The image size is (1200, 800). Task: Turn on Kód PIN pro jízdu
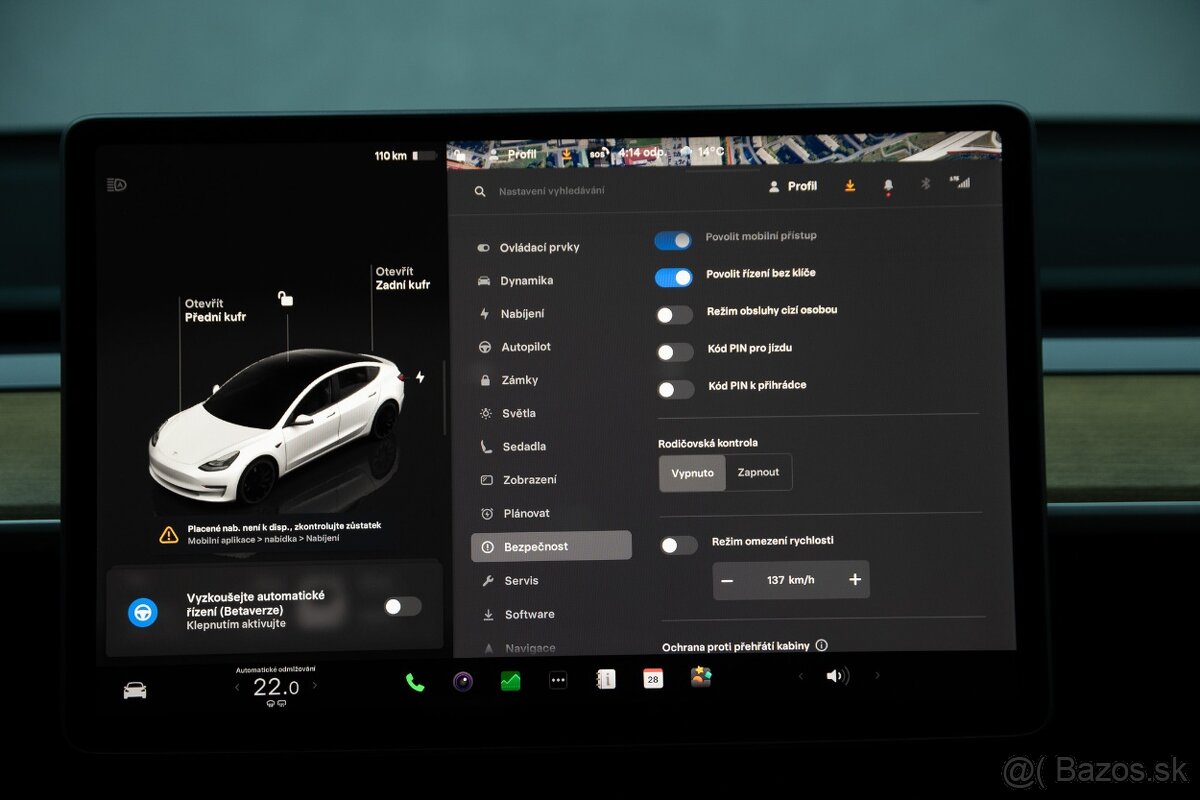tap(674, 351)
